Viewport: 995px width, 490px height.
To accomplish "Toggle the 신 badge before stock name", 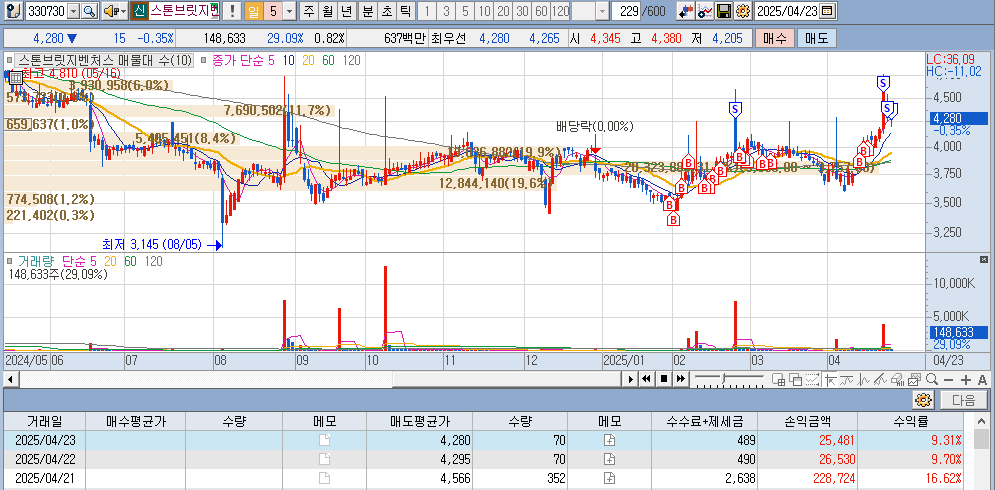I will tap(140, 11).
